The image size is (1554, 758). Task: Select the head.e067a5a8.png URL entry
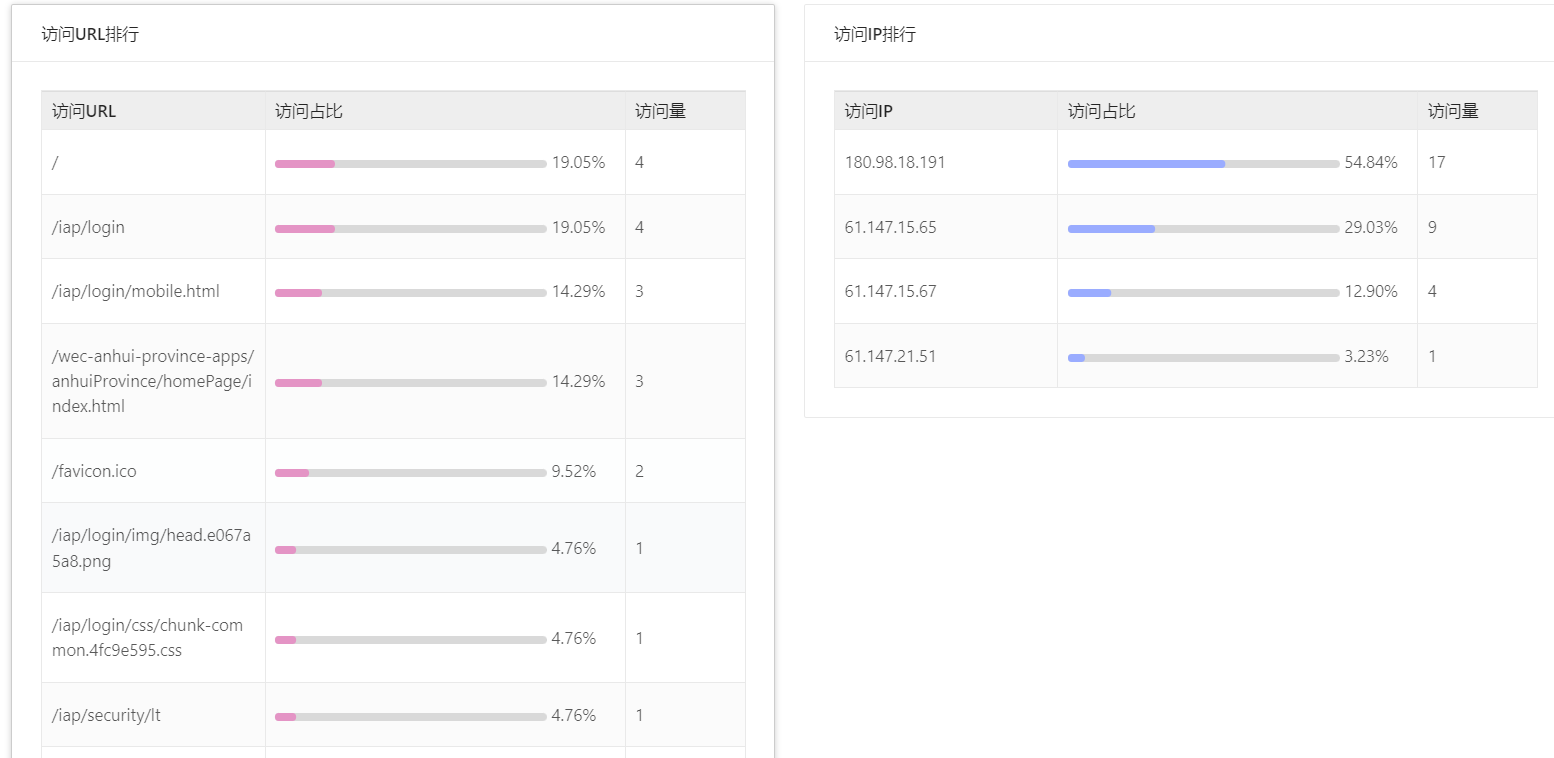coord(152,548)
